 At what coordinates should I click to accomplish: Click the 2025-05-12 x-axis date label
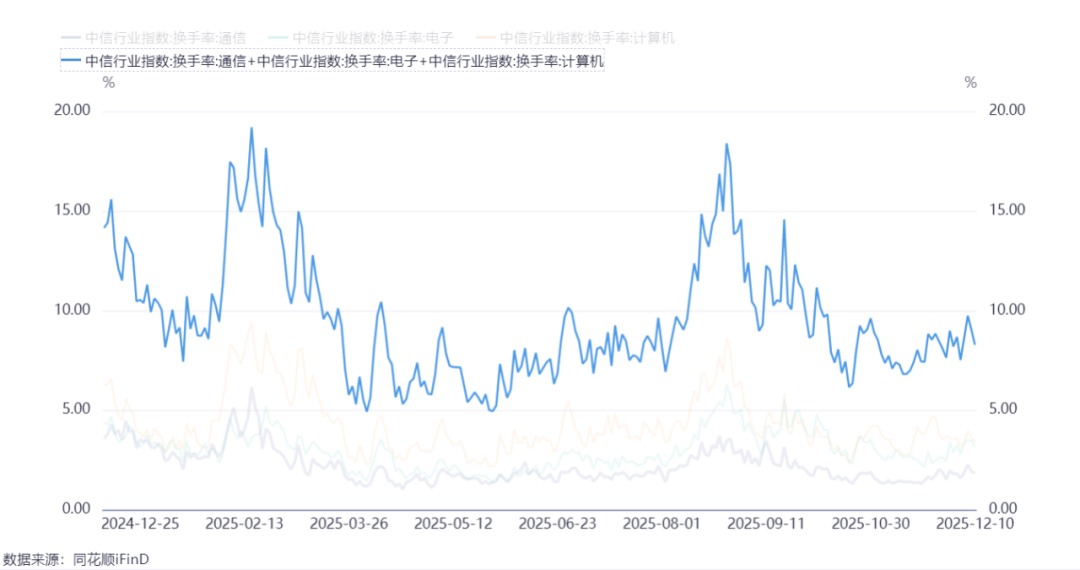pyautogui.click(x=453, y=524)
